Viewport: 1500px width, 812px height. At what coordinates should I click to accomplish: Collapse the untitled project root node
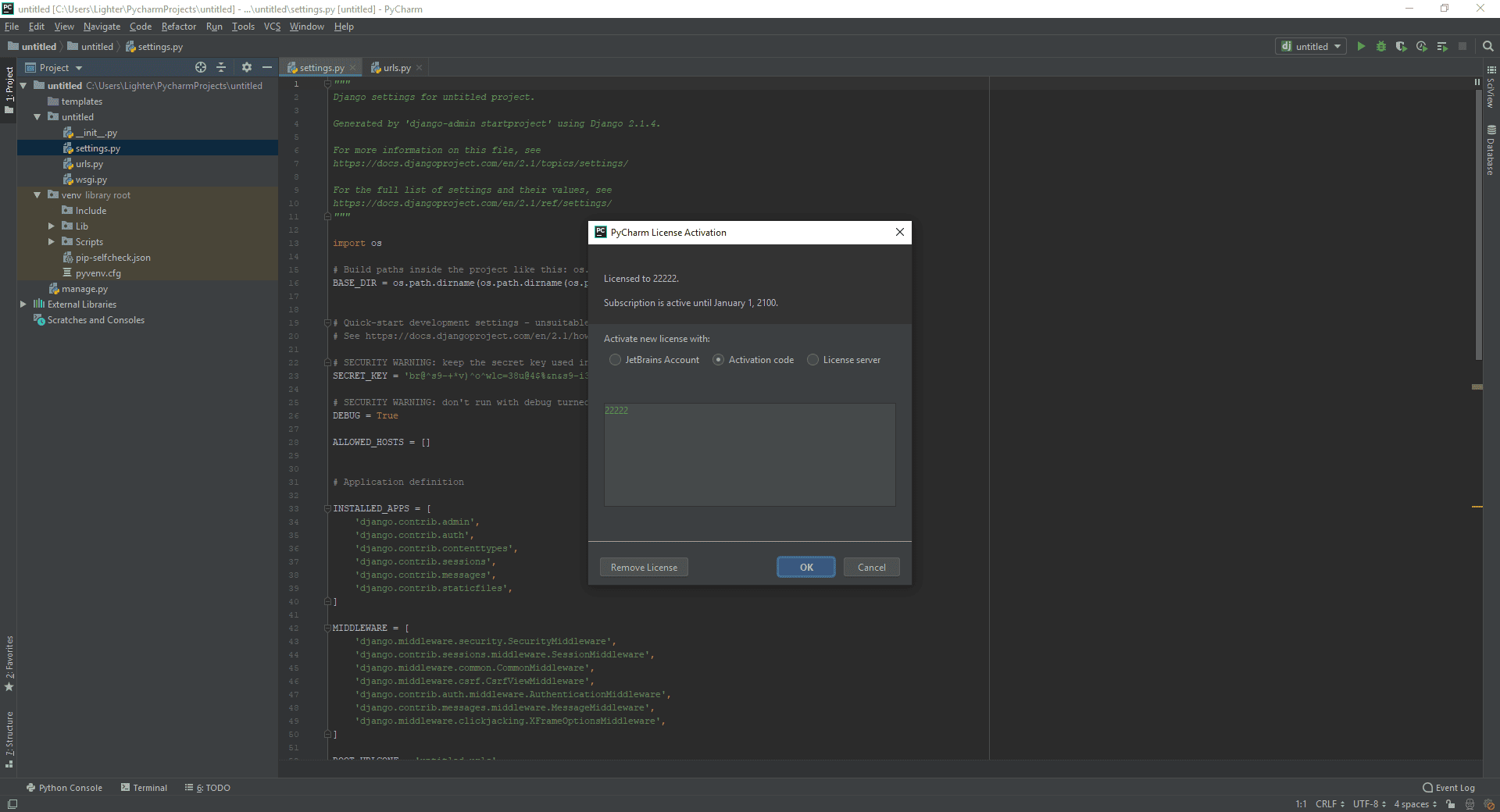tap(23, 86)
